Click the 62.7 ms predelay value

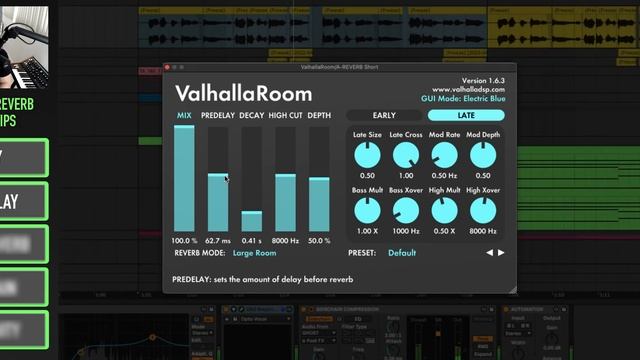click(218, 241)
